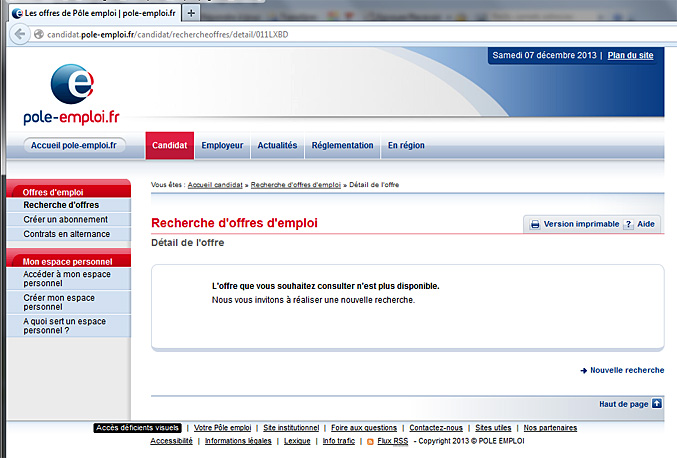Click the message L'offre que vous souhaitez consulter n'est plus disponible

pos(326,286)
